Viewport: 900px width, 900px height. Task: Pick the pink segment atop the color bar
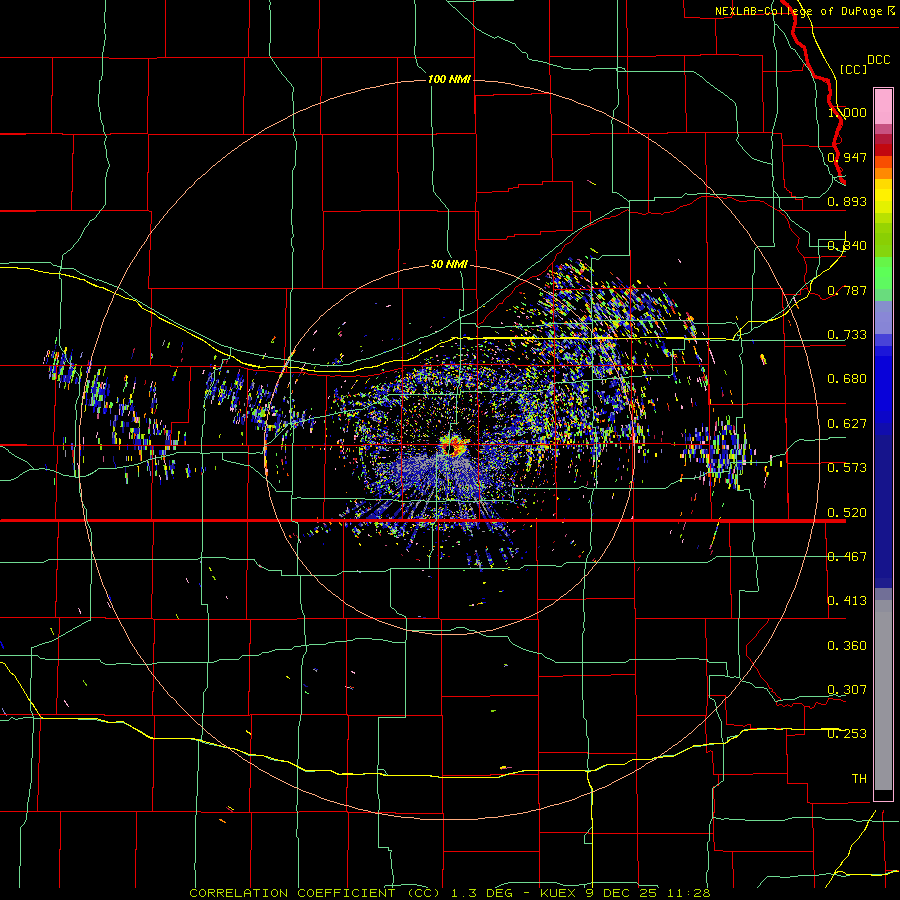coord(883,106)
